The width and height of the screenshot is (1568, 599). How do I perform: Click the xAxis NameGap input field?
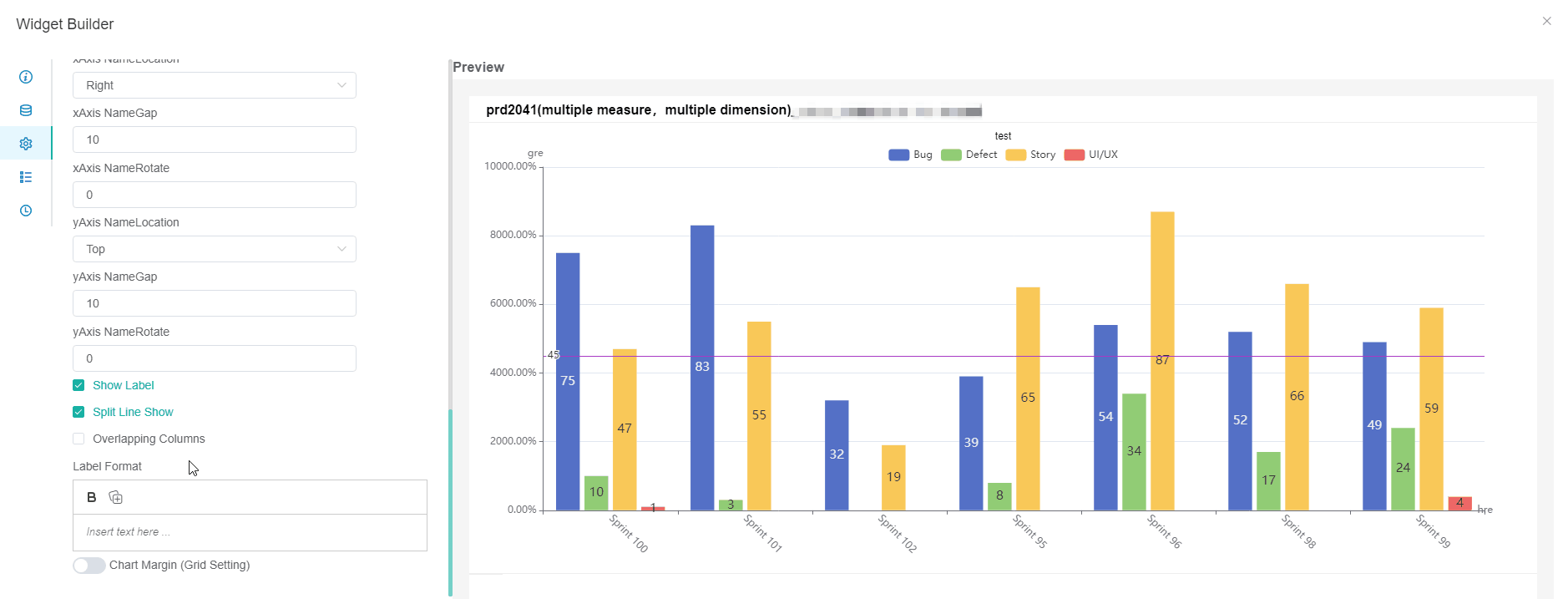point(214,140)
